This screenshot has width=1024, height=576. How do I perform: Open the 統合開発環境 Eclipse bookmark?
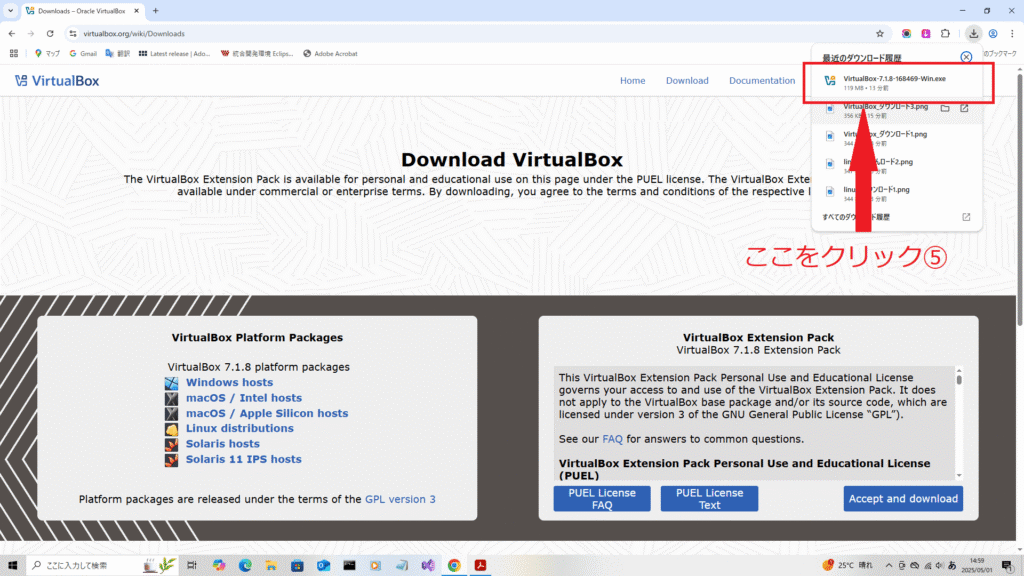point(257,54)
